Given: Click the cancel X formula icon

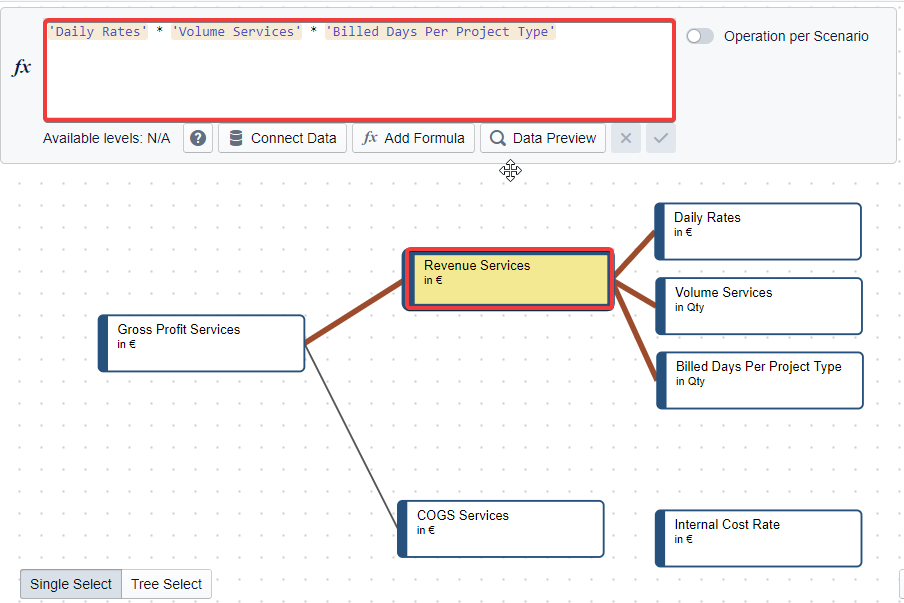Looking at the screenshot, I should pyautogui.click(x=626, y=138).
